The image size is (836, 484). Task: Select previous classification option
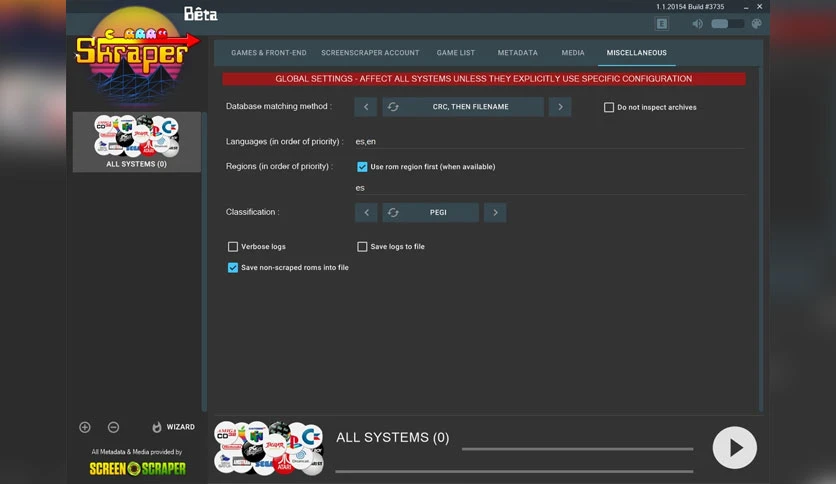point(366,212)
